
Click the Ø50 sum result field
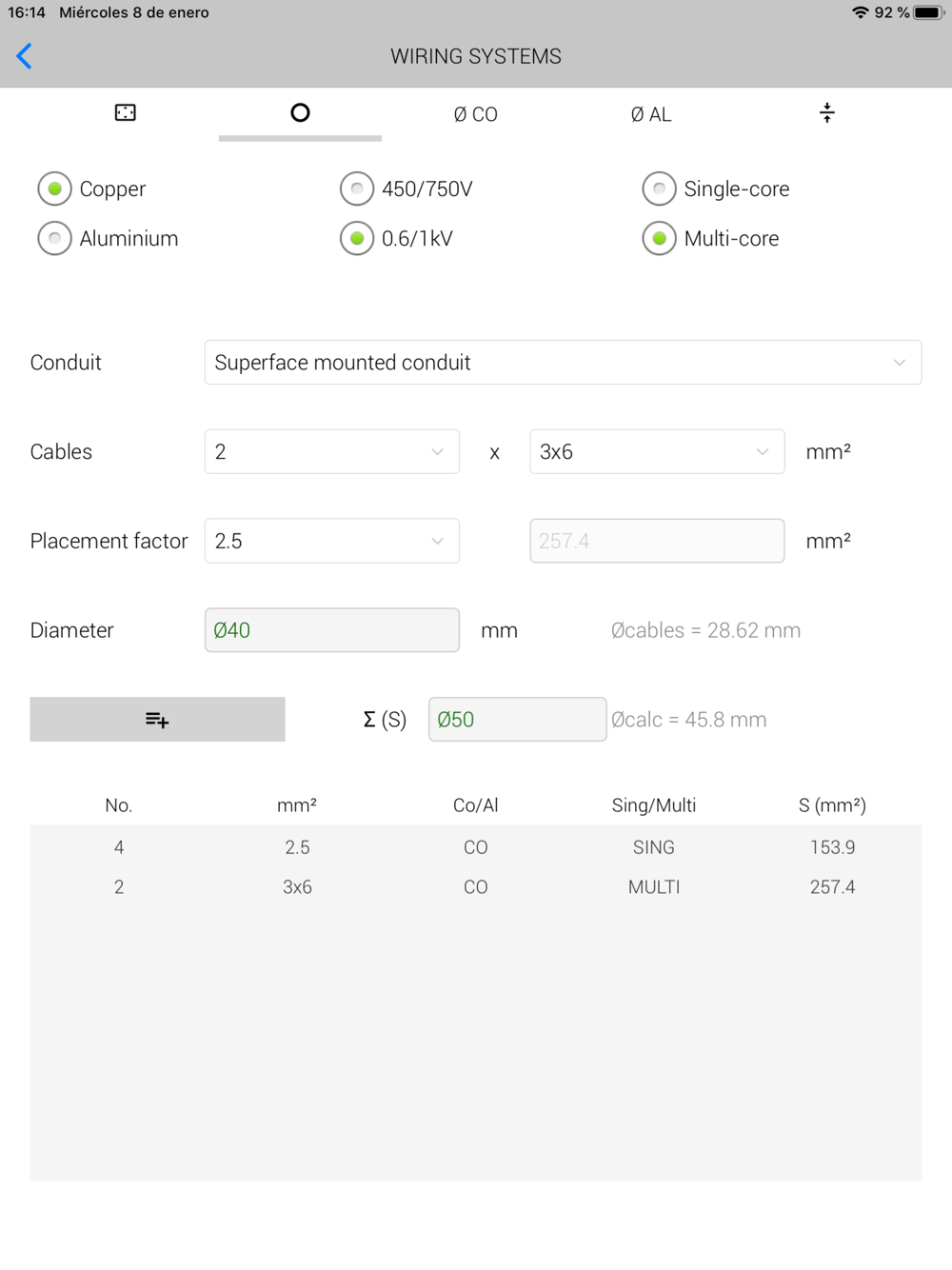(517, 720)
